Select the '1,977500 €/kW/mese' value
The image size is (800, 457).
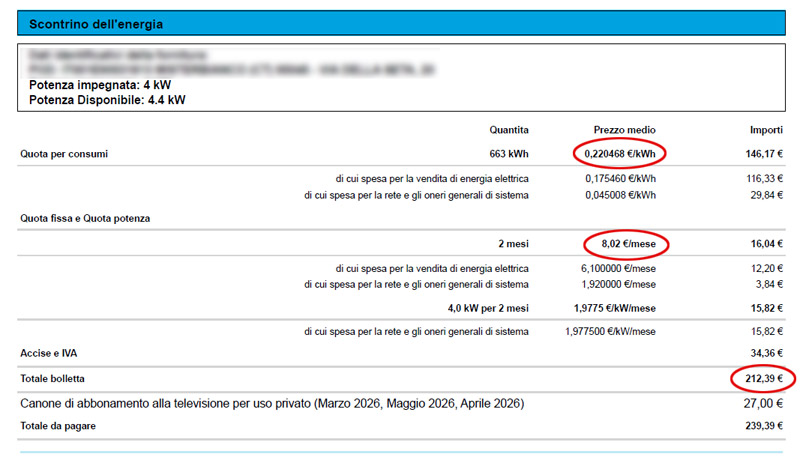point(610,332)
